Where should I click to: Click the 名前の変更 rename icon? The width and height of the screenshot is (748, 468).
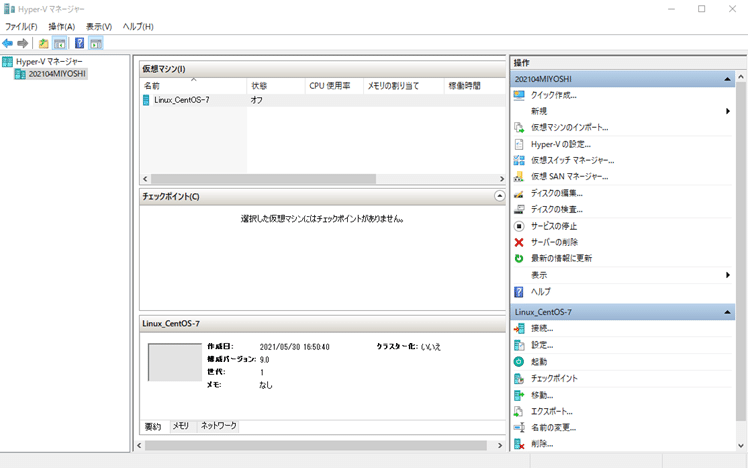(x=519, y=427)
